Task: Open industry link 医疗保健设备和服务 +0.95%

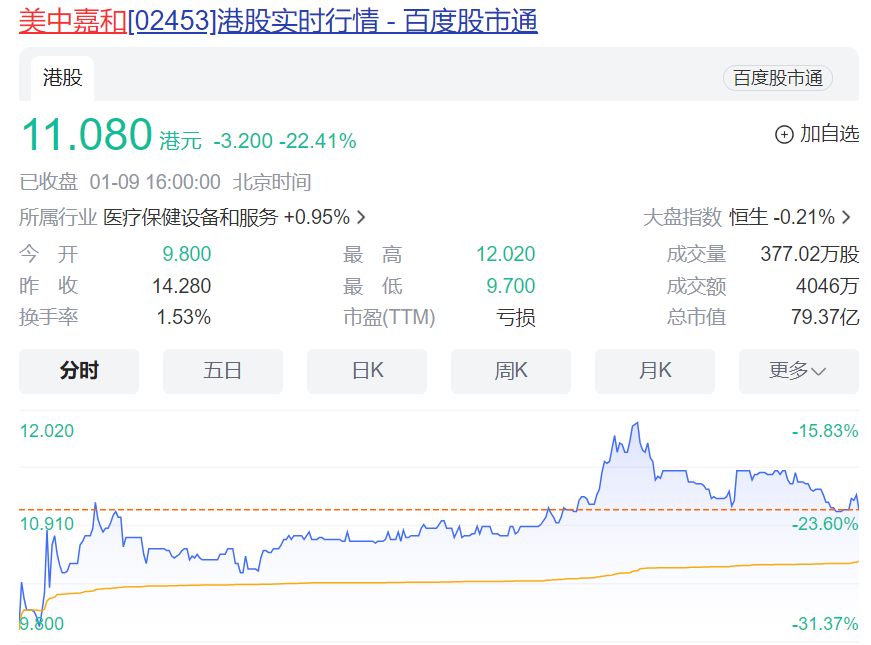Action: click(226, 217)
